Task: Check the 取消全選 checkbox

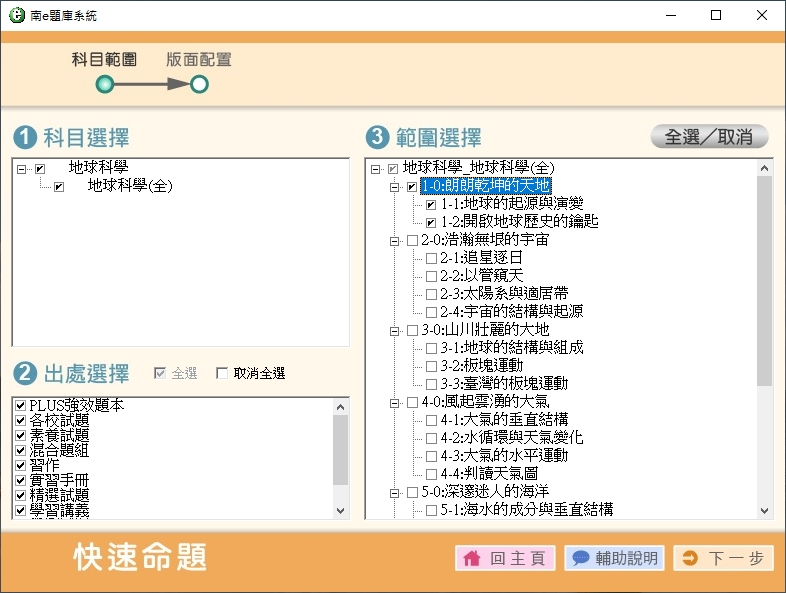Action: [x=221, y=373]
